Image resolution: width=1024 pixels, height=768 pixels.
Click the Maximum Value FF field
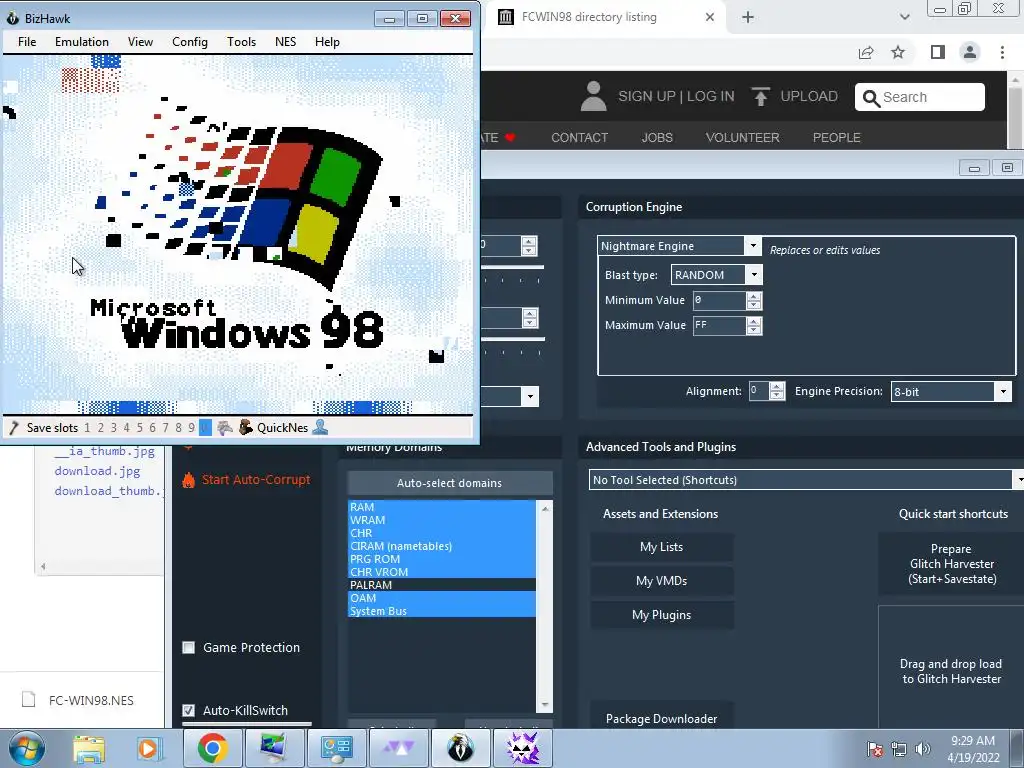(x=719, y=325)
